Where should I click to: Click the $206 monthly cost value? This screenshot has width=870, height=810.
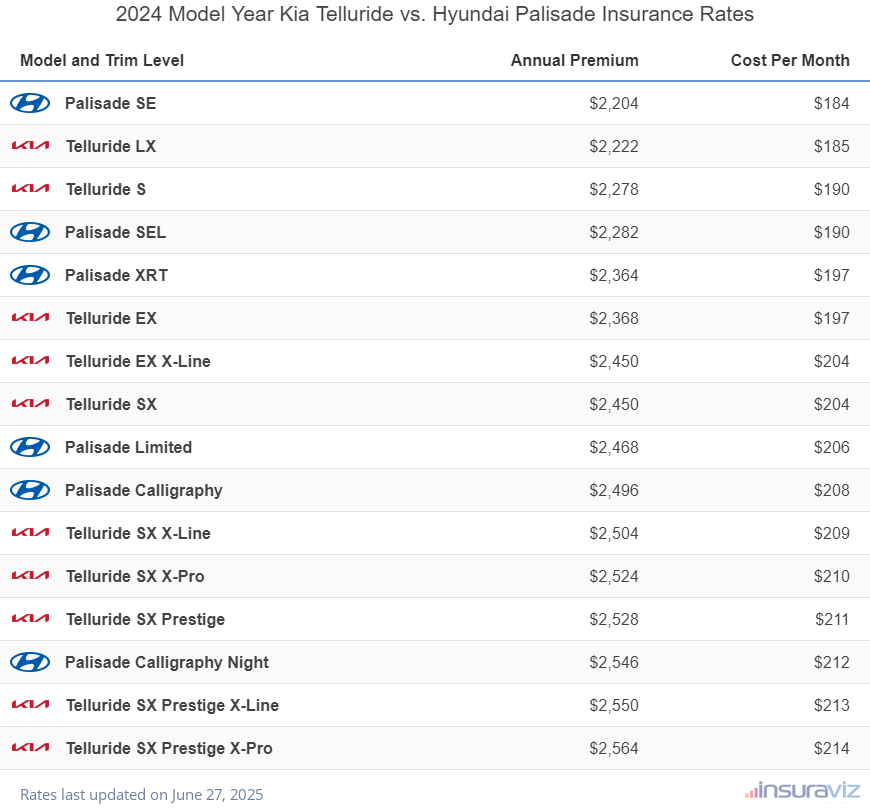[832, 447]
